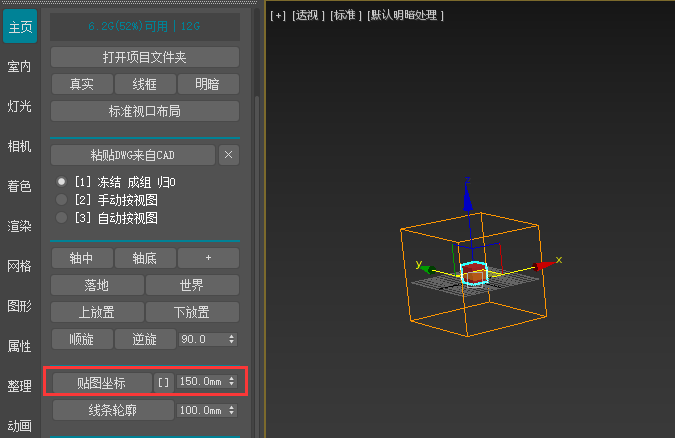The image size is (675, 438).
Task: Click the 轴底 pivot button
Action: pos(145,258)
